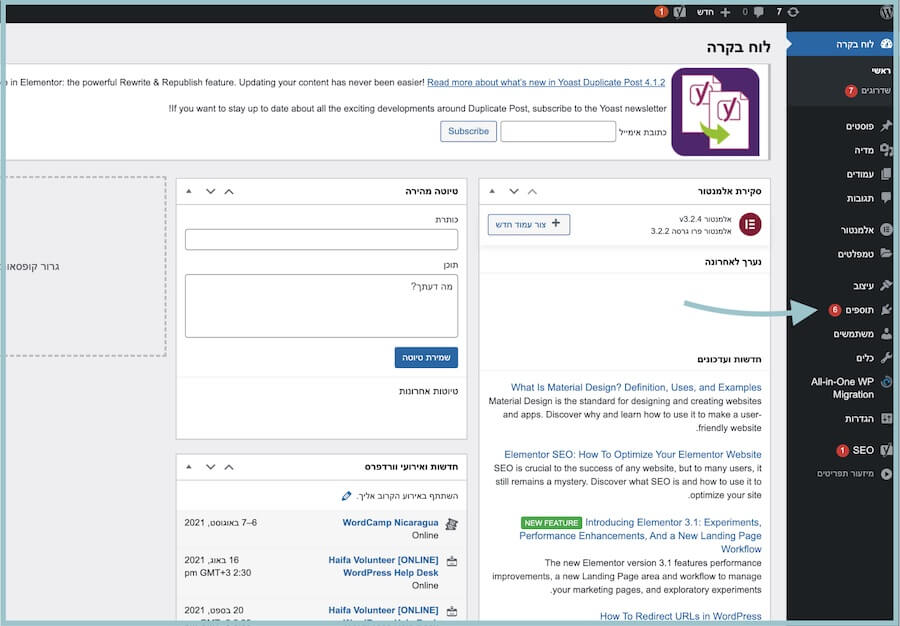Toggle 'סקירת אלמנטור' panel with triangle
The height and width of the screenshot is (626, 900).
click(x=492, y=191)
